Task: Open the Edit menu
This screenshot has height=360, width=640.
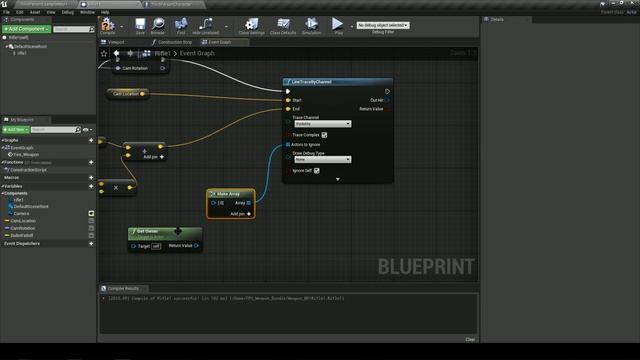Action: tap(20, 12)
